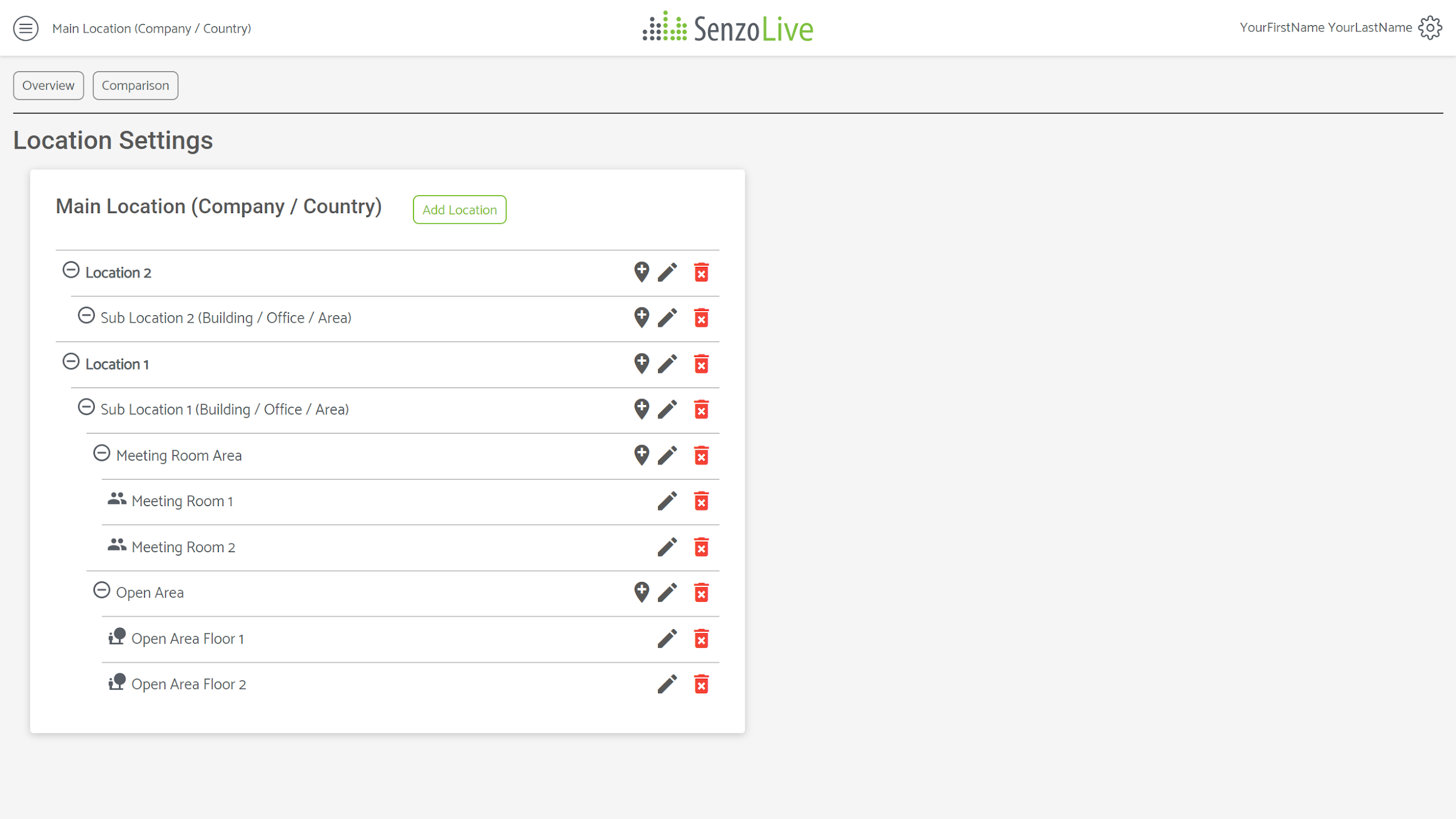Viewport: 1456px width, 819px height.
Task: Edit Open Area Floor 2
Action: click(x=667, y=683)
